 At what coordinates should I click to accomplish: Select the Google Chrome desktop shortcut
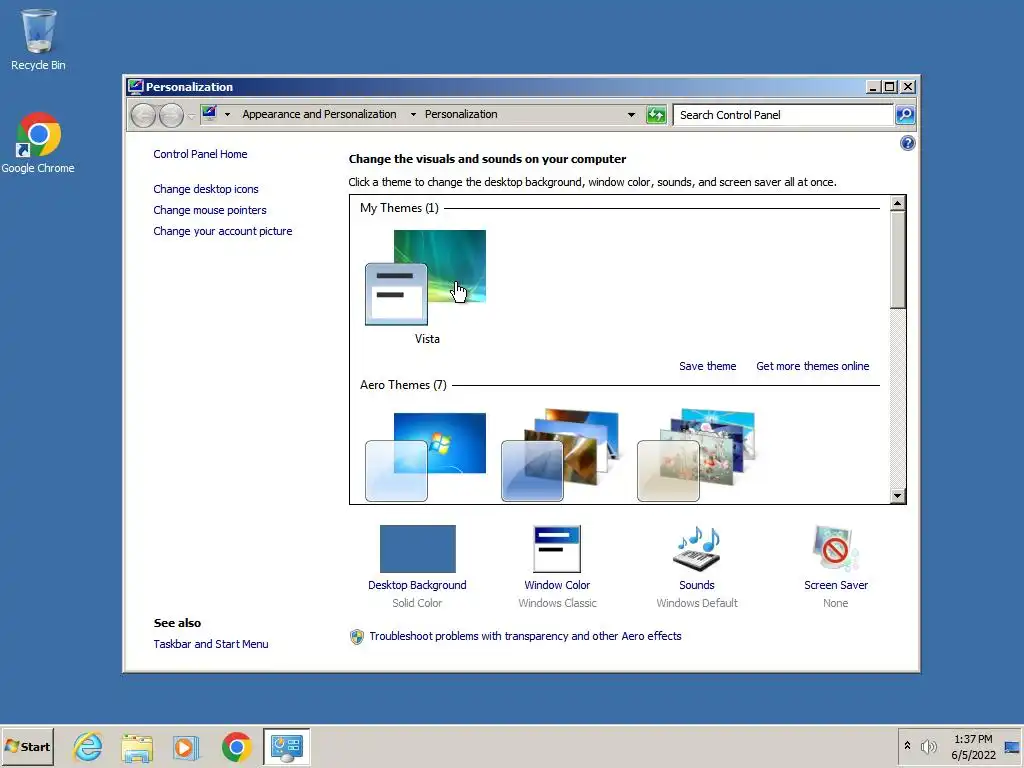(x=38, y=142)
